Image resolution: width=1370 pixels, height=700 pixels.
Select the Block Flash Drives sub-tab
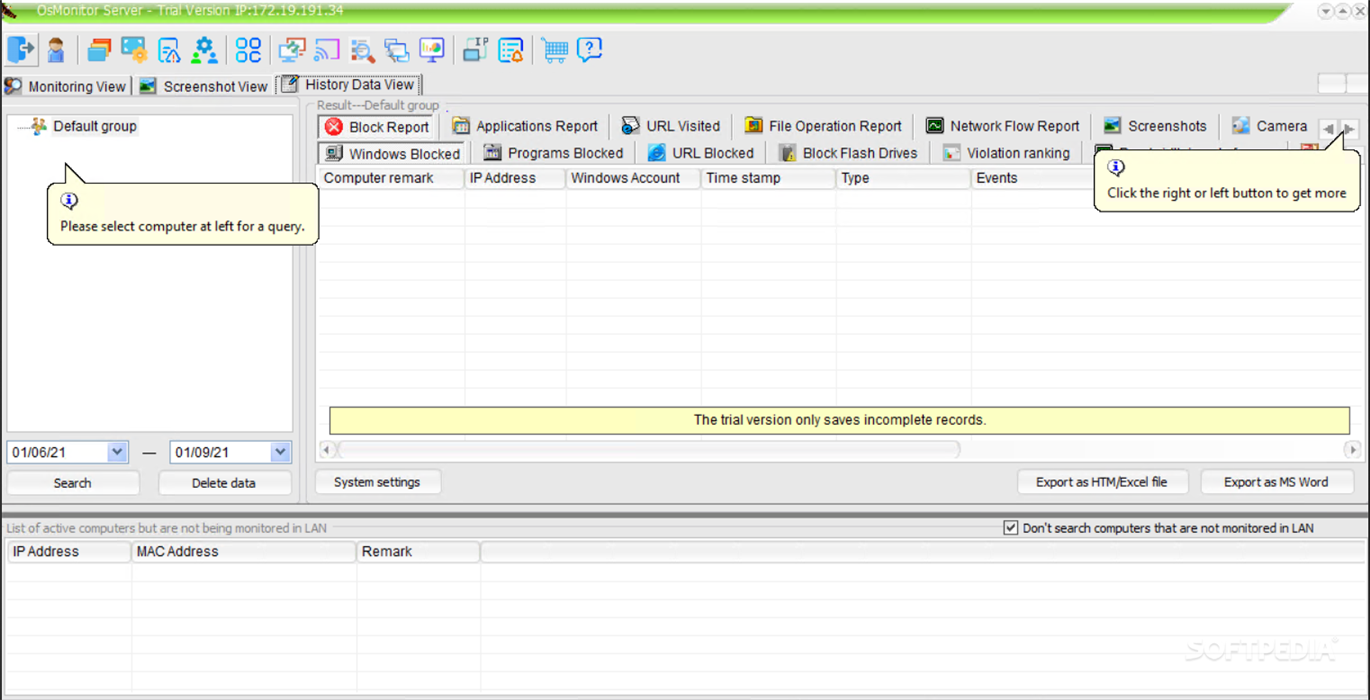pos(848,153)
